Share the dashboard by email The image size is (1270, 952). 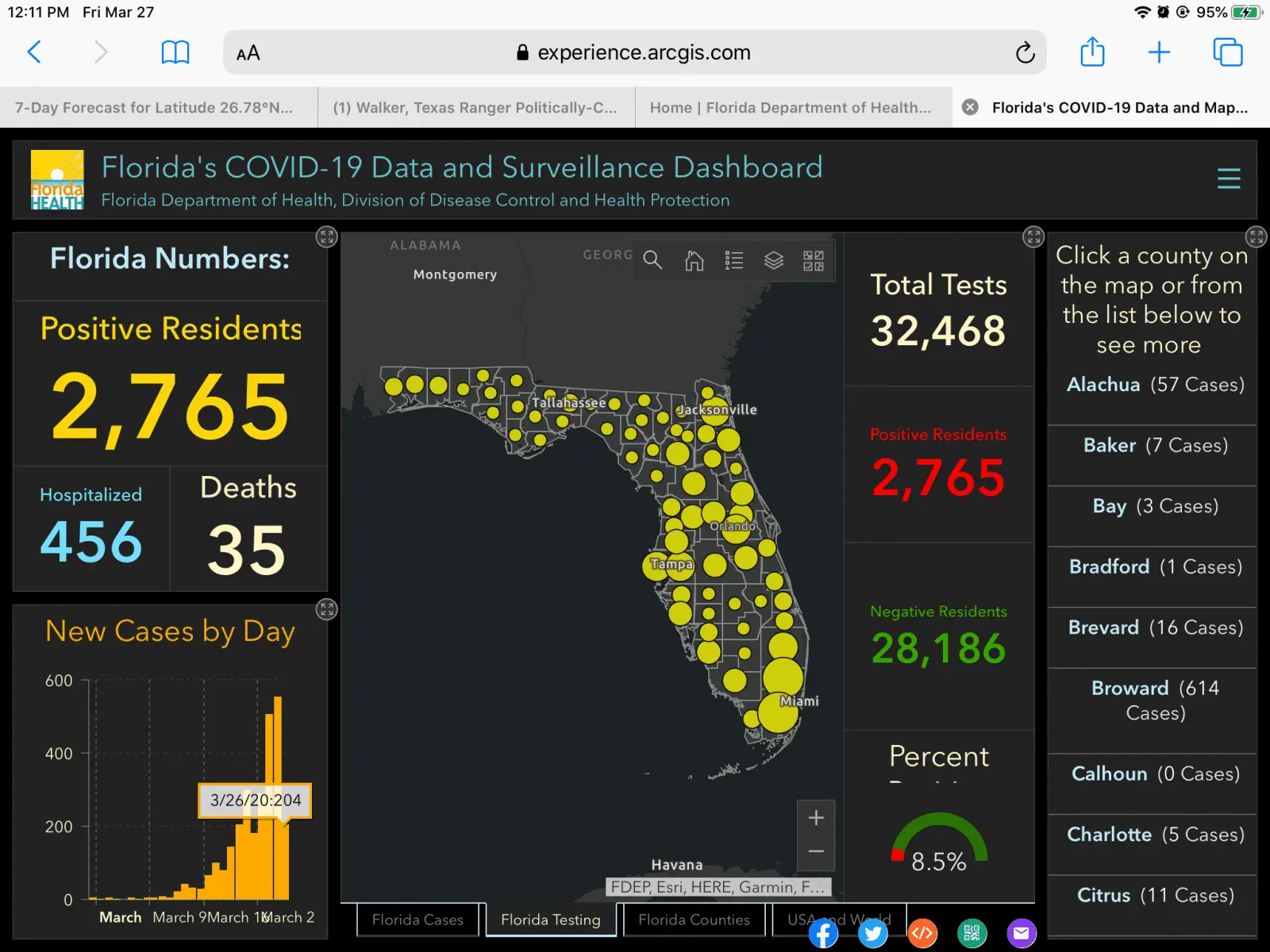[1022, 933]
